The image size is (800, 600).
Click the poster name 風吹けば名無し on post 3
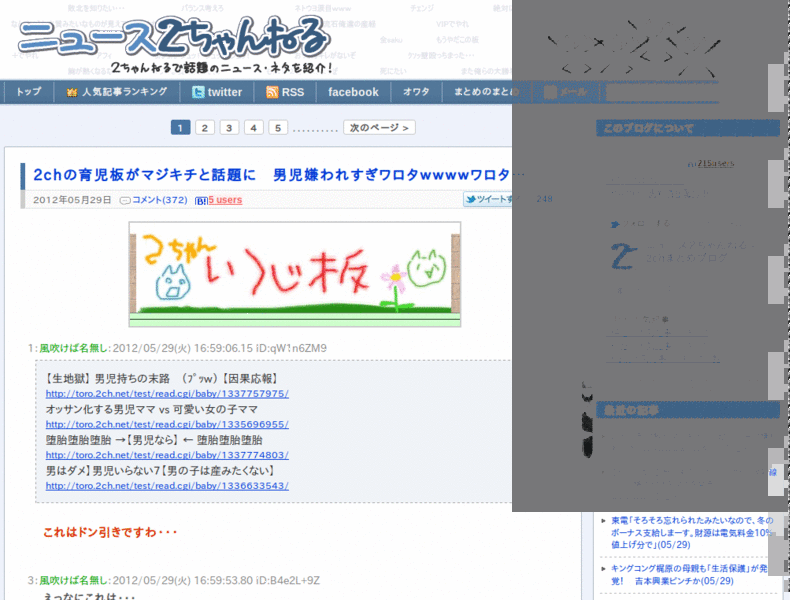(x=72, y=580)
